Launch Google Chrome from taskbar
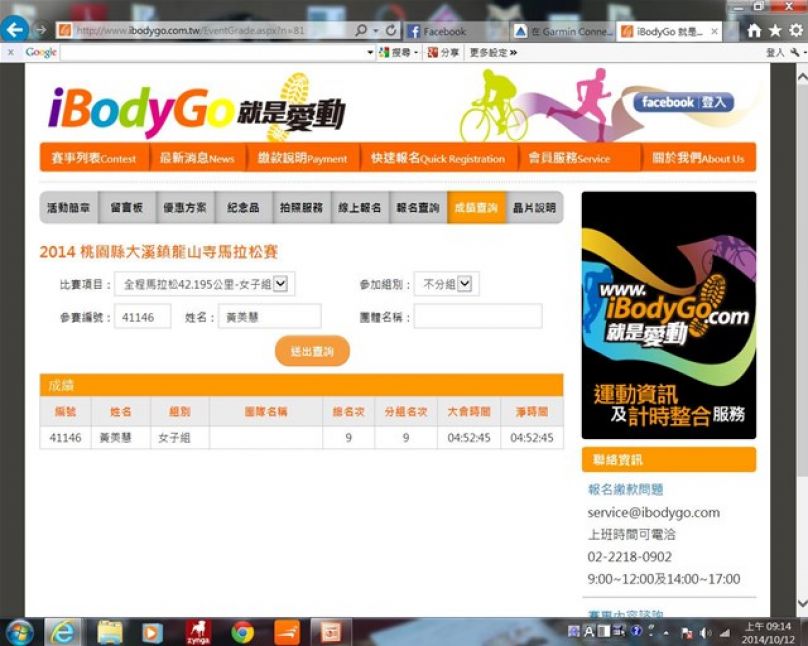The image size is (808, 646). 242,632
